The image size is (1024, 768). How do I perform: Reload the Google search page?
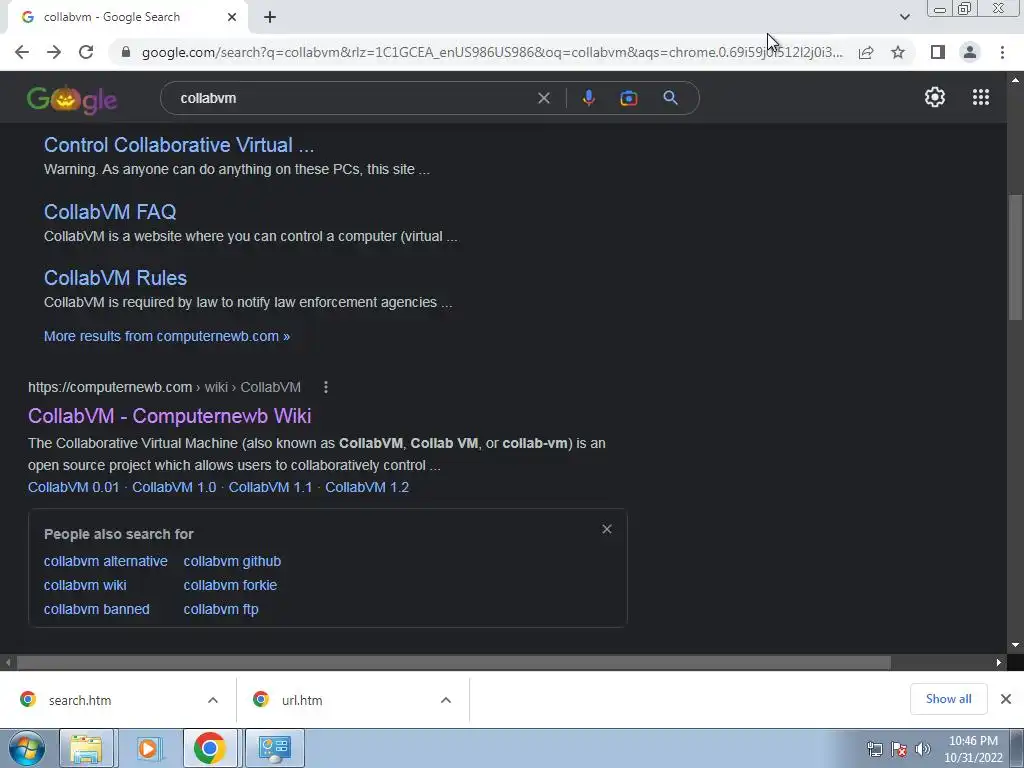point(86,52)
